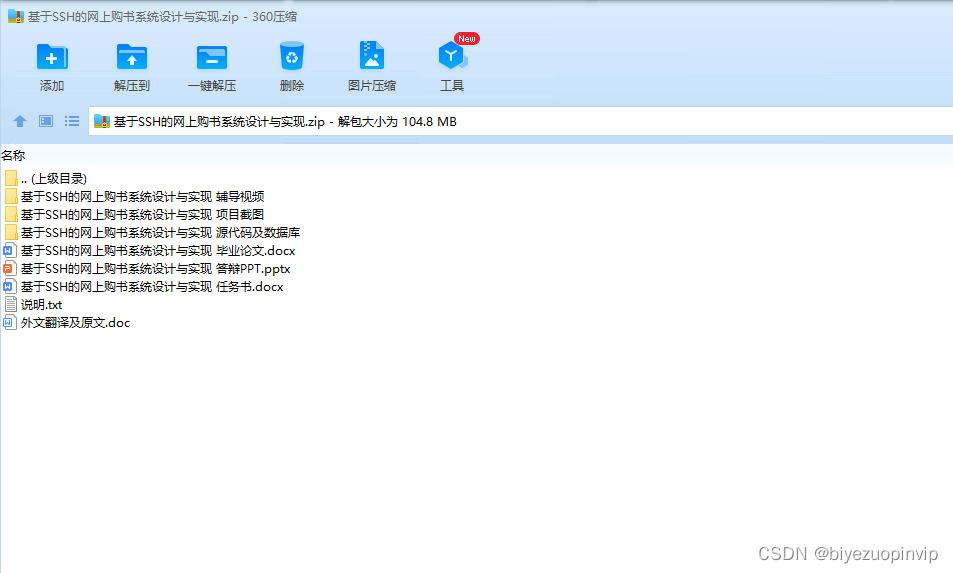Select the 外文翻译及原文.doc file icon

click(9, 322)
